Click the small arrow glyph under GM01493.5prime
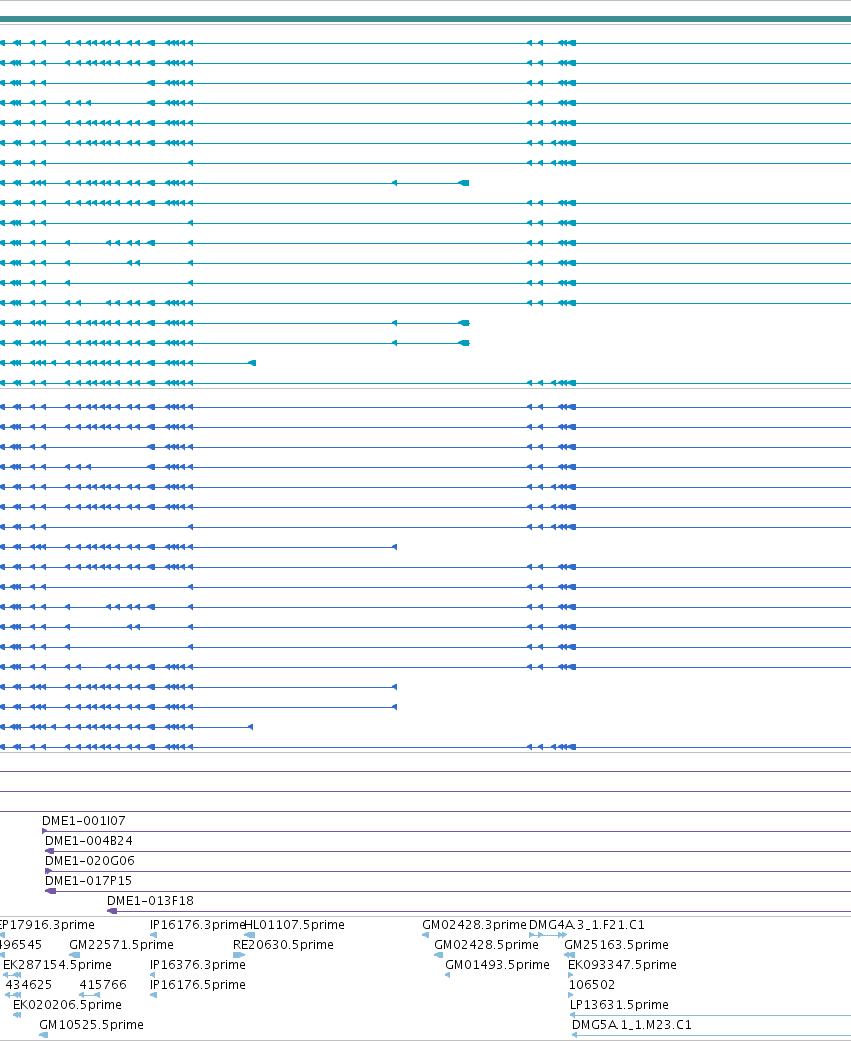851x1041 pixels. click(x=447, y=975)
